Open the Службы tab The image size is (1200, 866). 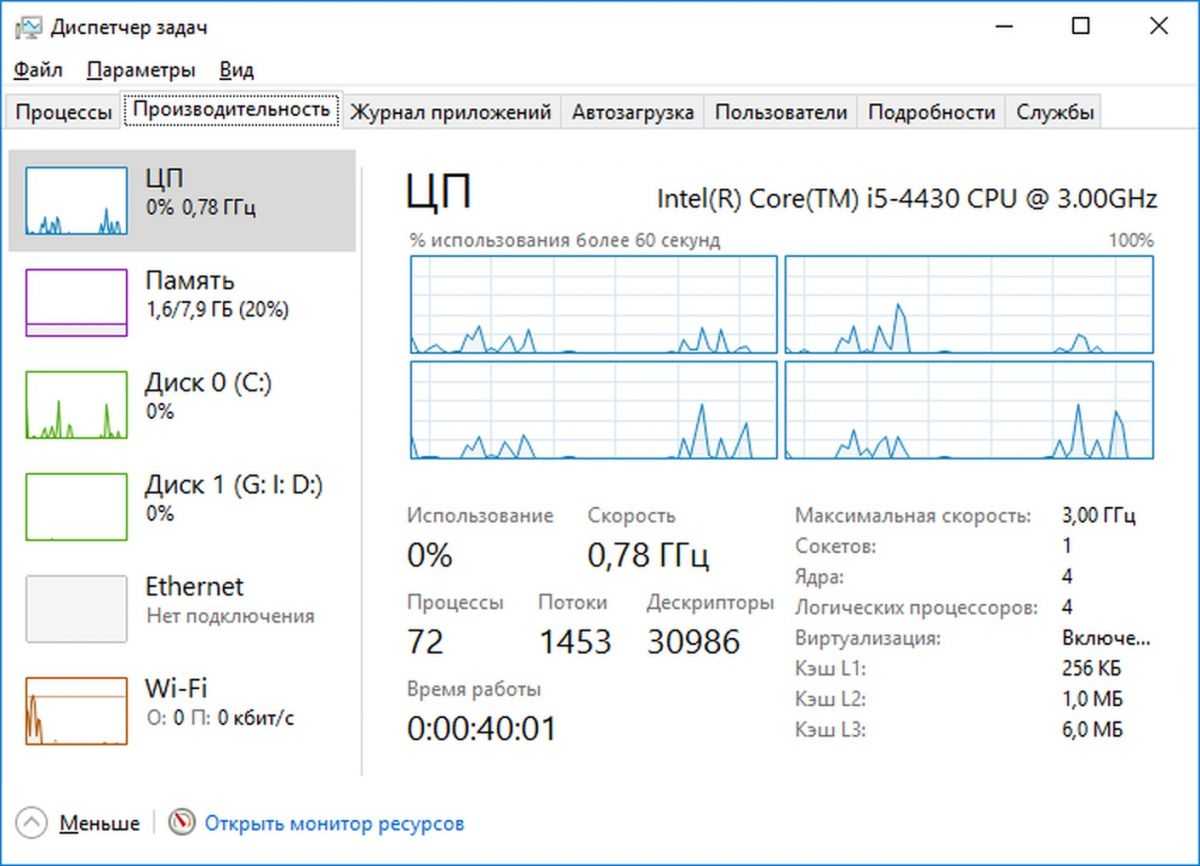(x=1055, y=112)
